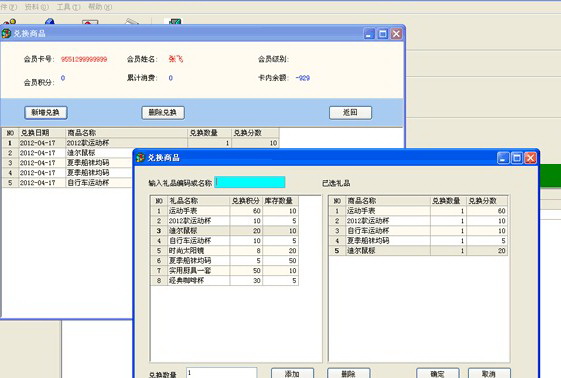Image resolution: width=561 pixels, height=378 pixels.
Task: Select history row 1, 2012款运动杯
Action: click(x=141, y=143)
